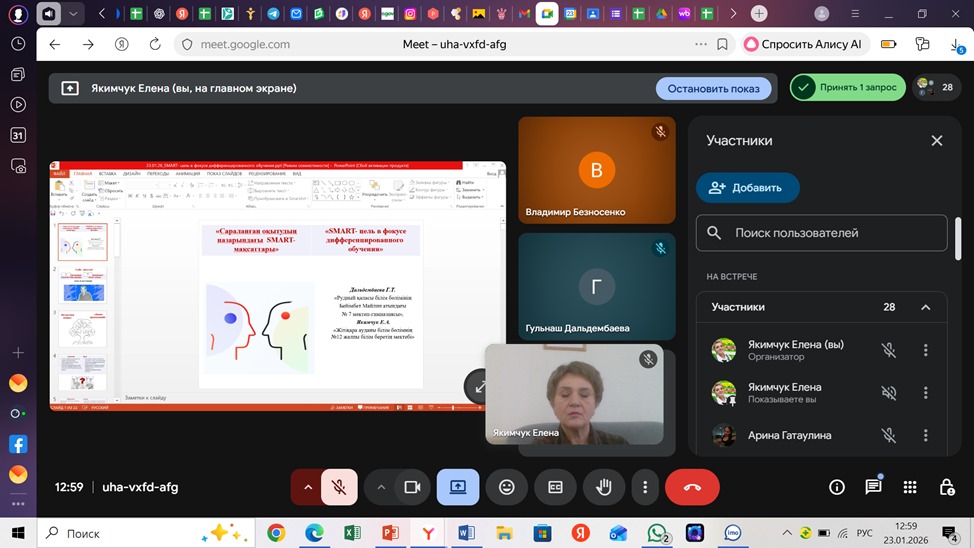Toggle screen presentation button
The image size is (974, 548).
(x=458, y=487)
